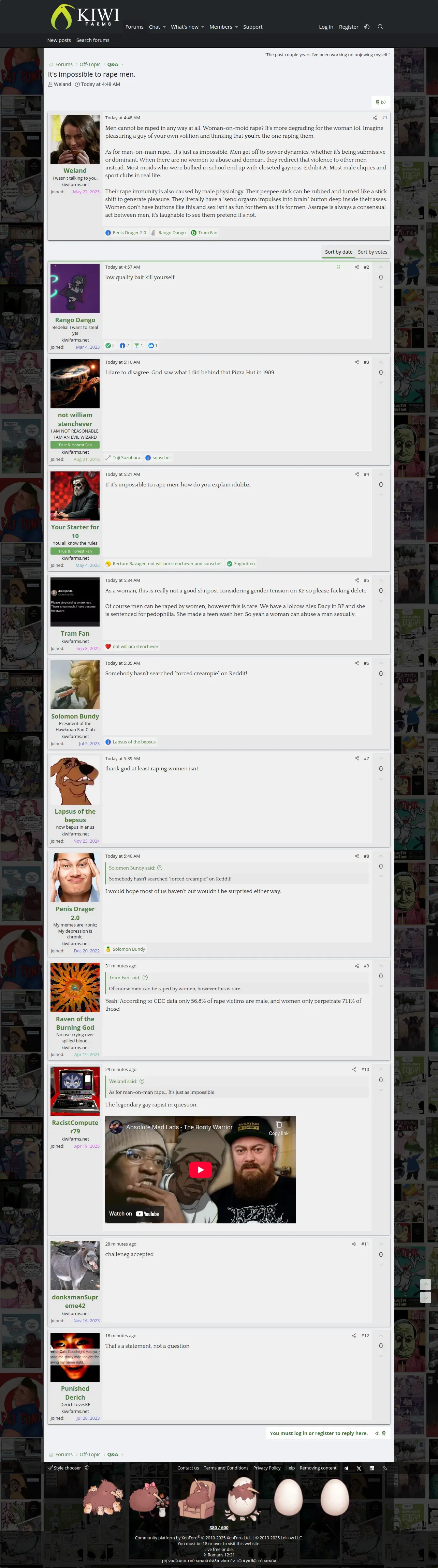Click the Kiwi Farms logo
The width and height of the screenshot is (438, 1568).
point(85,16)
